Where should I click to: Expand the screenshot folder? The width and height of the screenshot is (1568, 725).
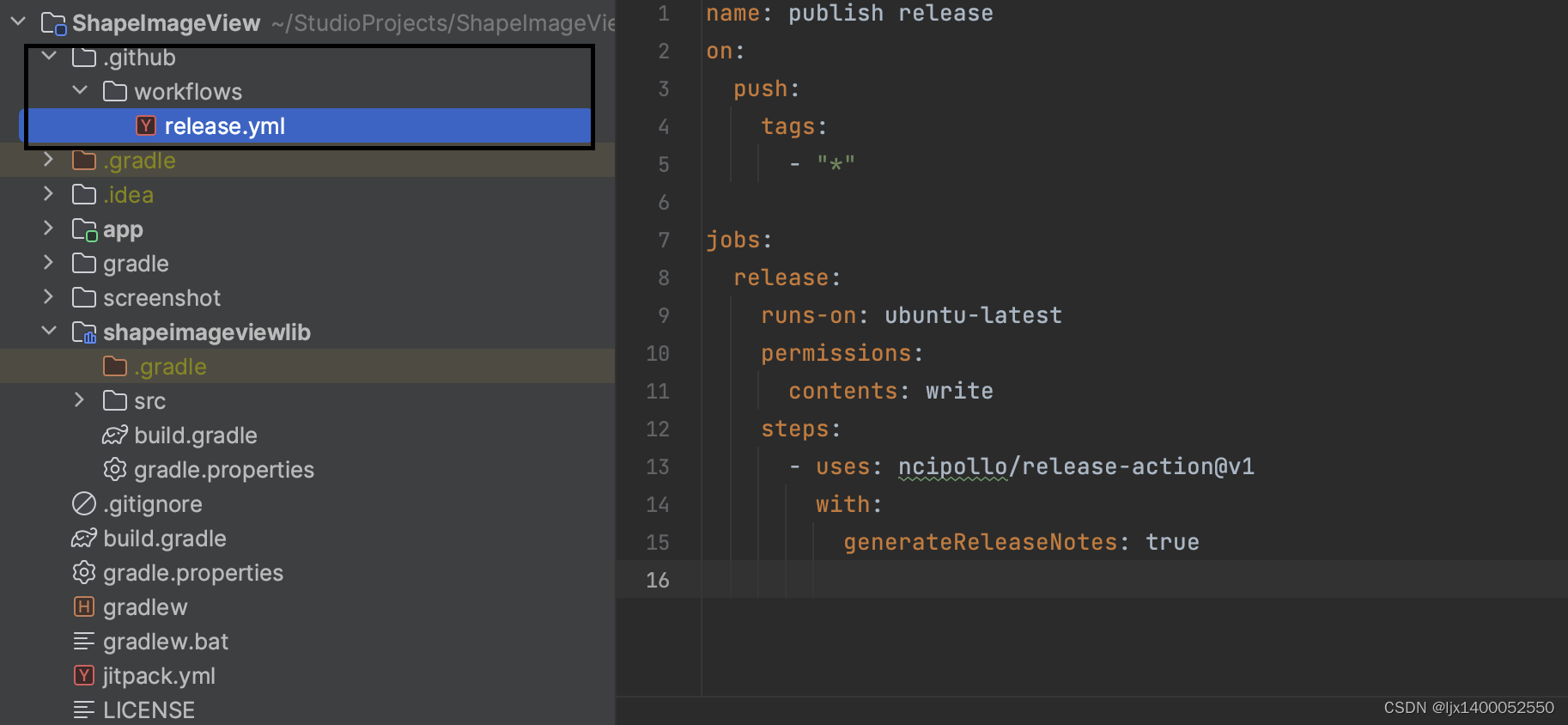coord(49,297)
